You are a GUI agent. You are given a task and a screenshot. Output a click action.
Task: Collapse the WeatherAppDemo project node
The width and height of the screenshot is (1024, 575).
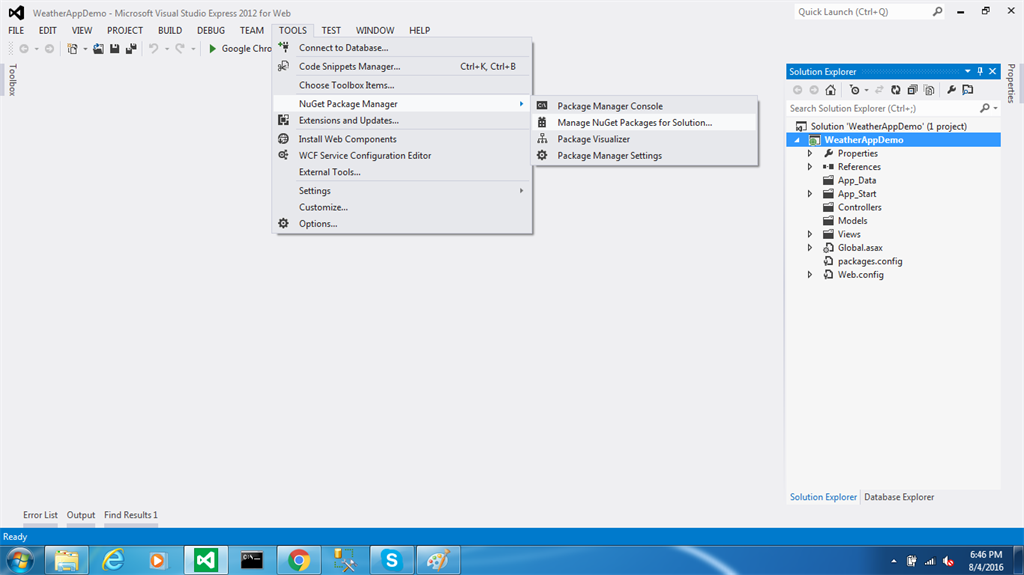coord(797,140)
